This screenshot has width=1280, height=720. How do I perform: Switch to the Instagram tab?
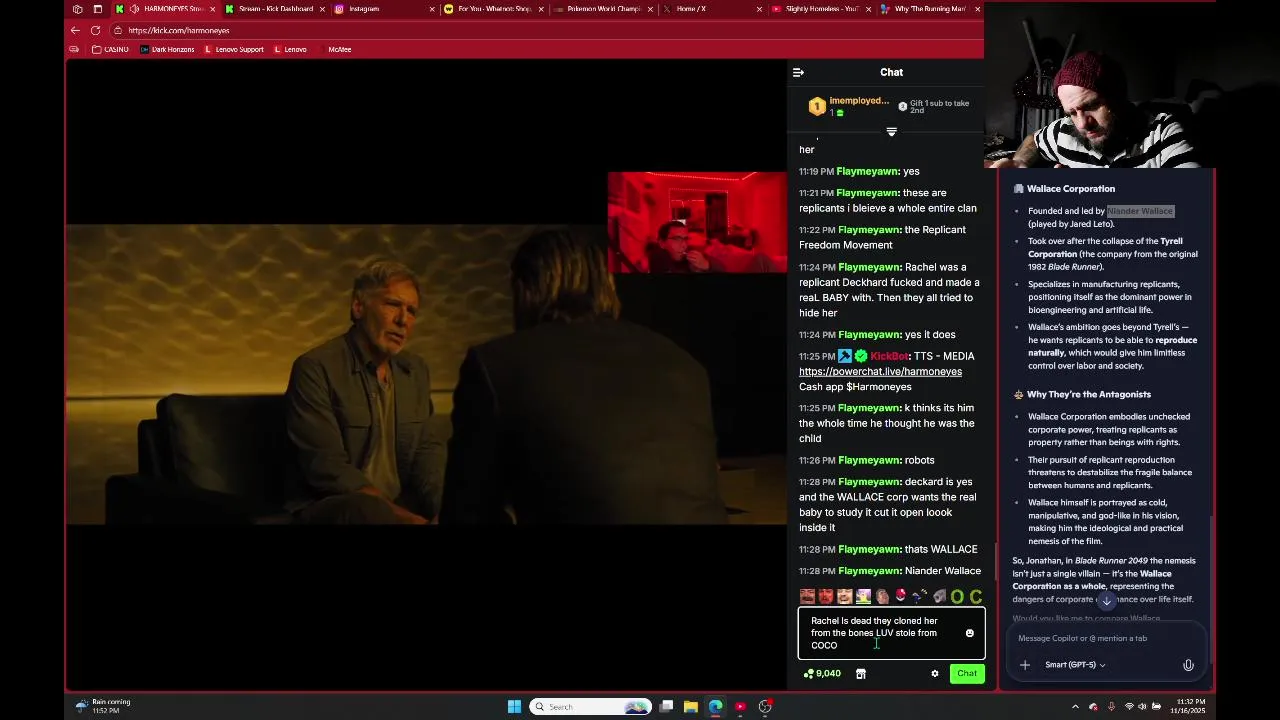point(382,9)
